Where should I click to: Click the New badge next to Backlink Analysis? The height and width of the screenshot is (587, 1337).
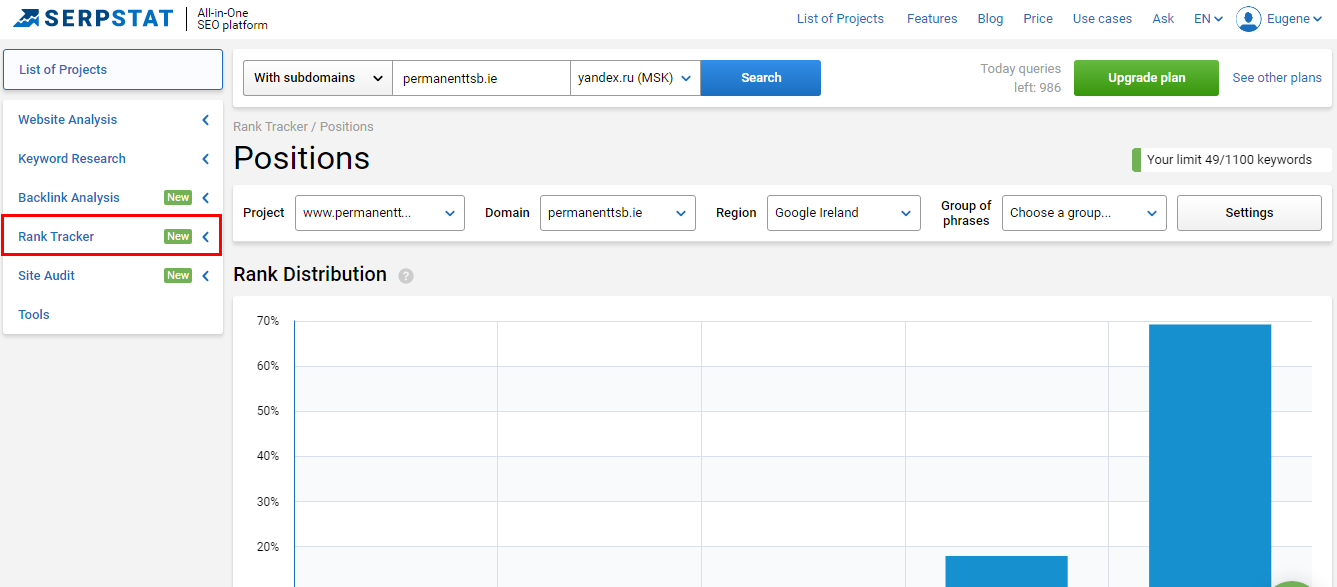(178, 198)
